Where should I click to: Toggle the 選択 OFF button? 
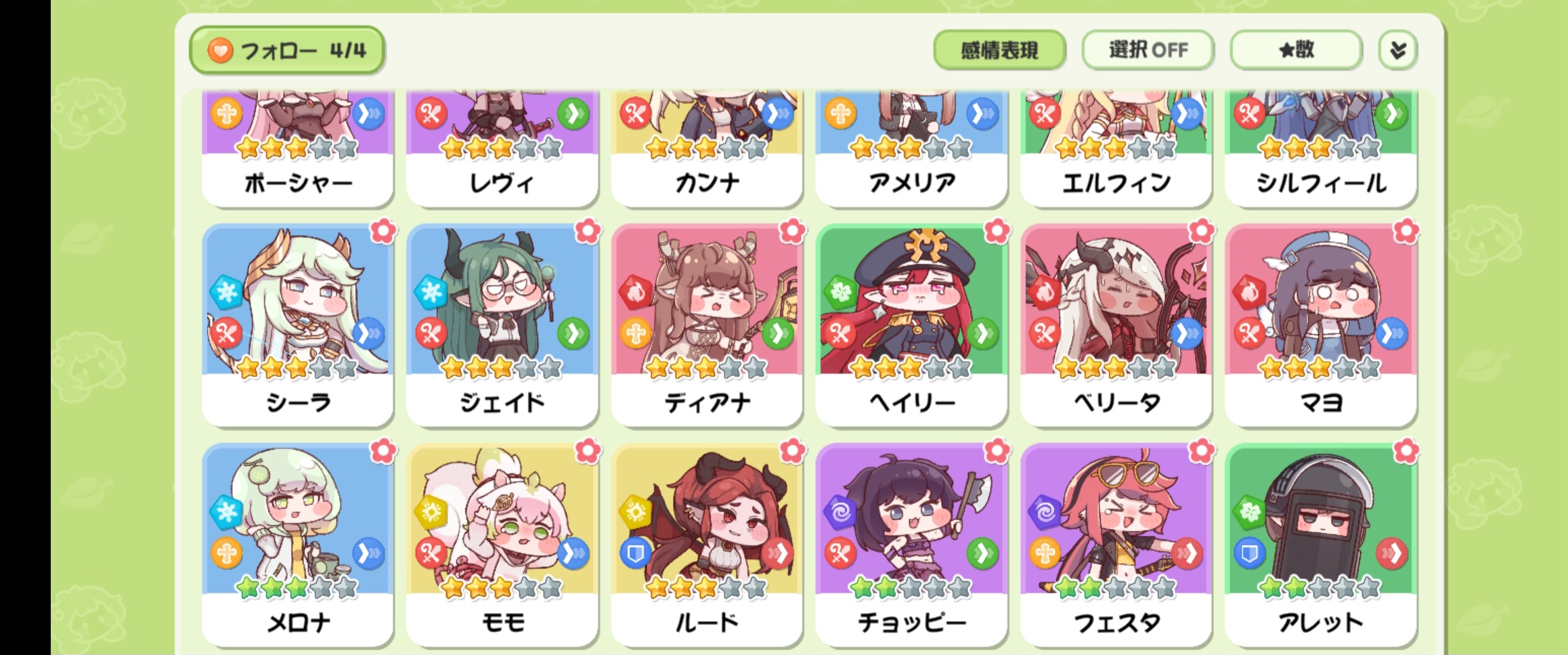pyautogui.click(x=1148, y=50)
